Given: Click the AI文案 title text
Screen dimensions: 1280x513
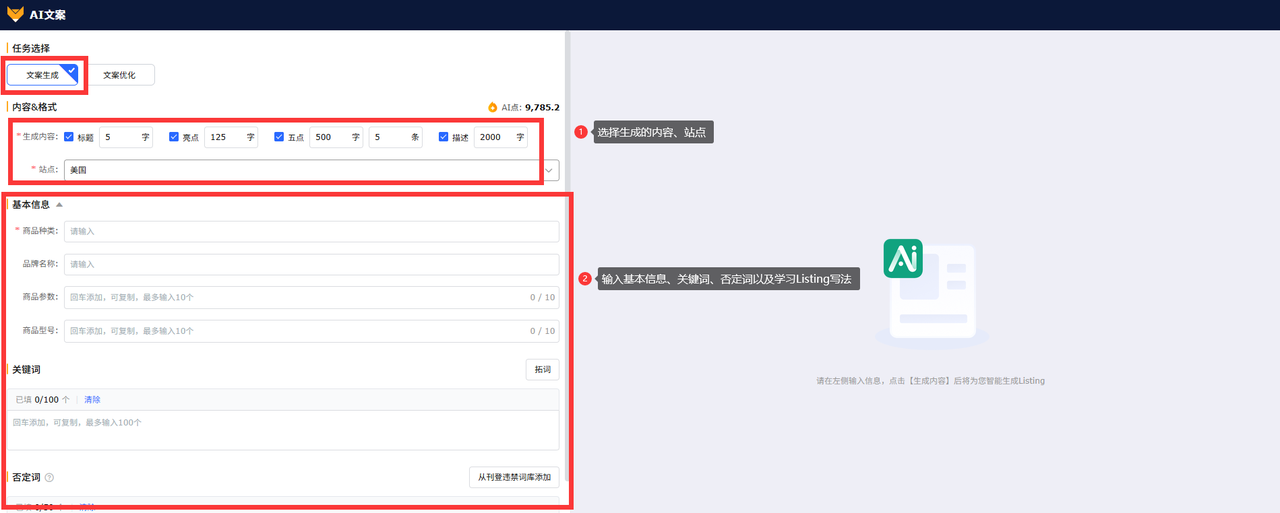Looking at the screenshot, I should point(48,15).
